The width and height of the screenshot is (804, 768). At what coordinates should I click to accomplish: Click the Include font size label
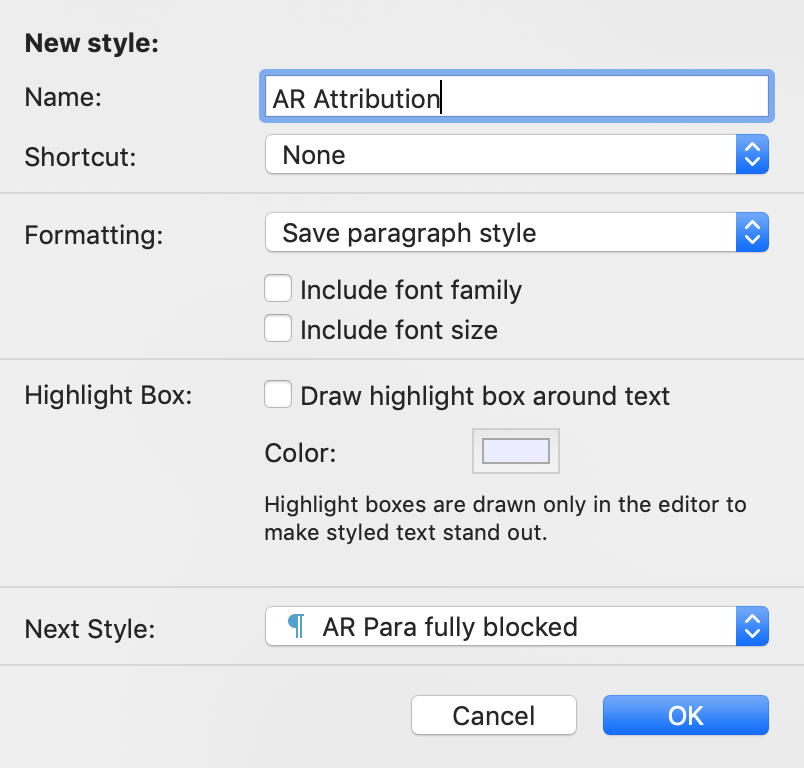[x=399, y=330]
